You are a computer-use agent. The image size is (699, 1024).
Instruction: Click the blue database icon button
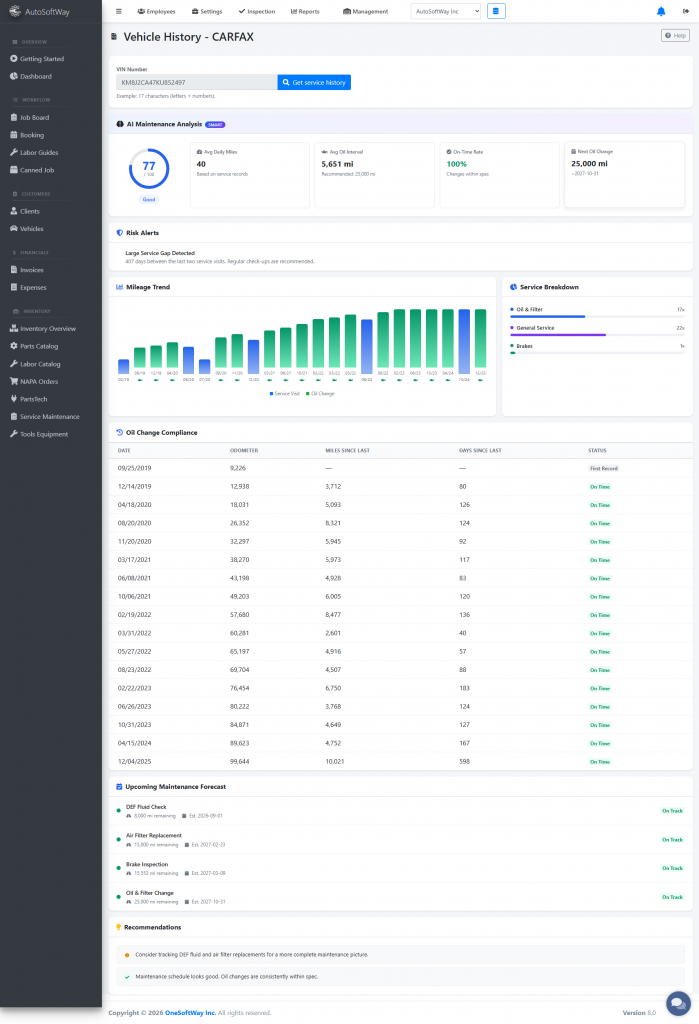[497, 11]
